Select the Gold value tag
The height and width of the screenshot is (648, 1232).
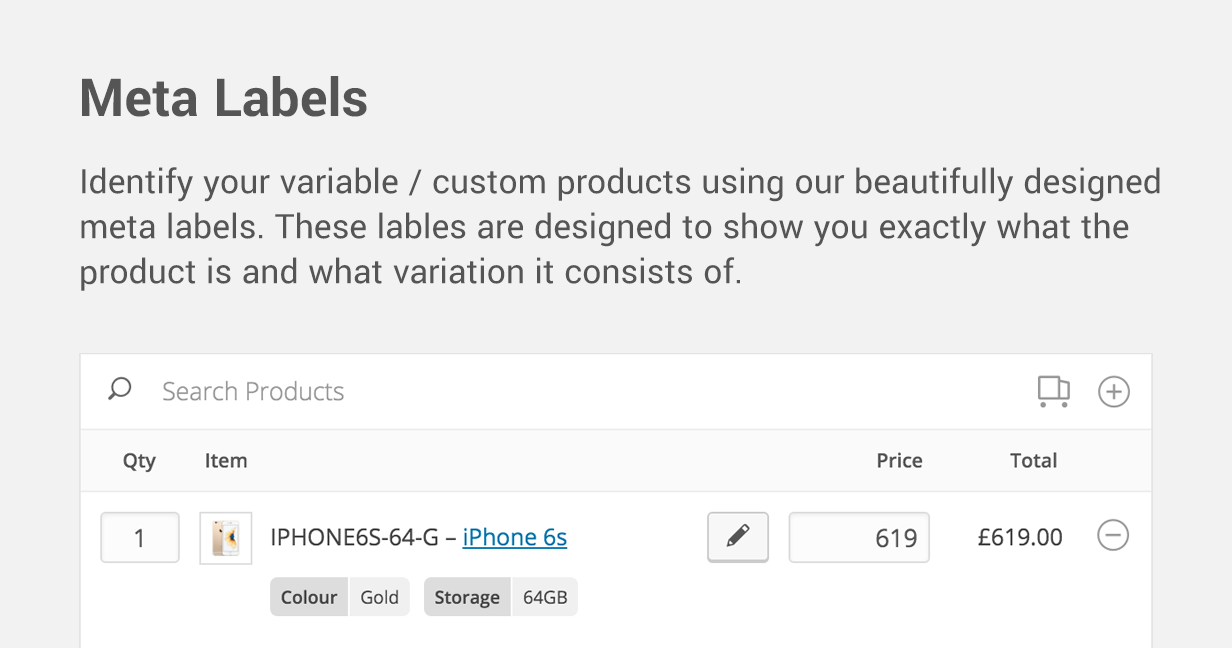click(x=380, y=597)
